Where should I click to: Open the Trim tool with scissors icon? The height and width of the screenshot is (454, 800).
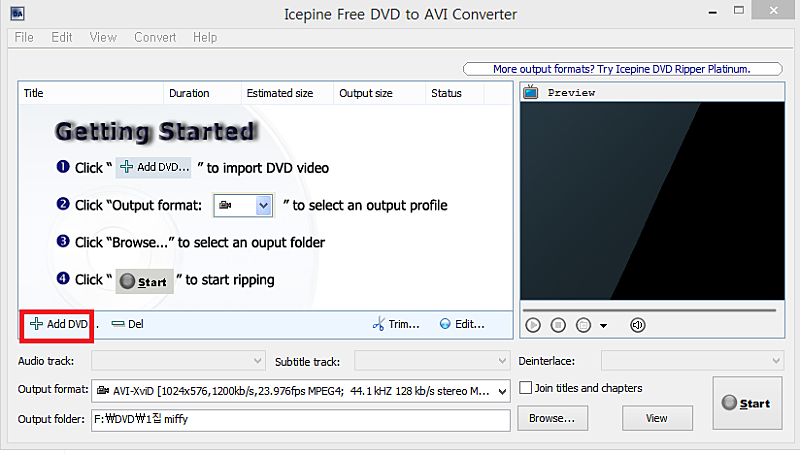396,324
